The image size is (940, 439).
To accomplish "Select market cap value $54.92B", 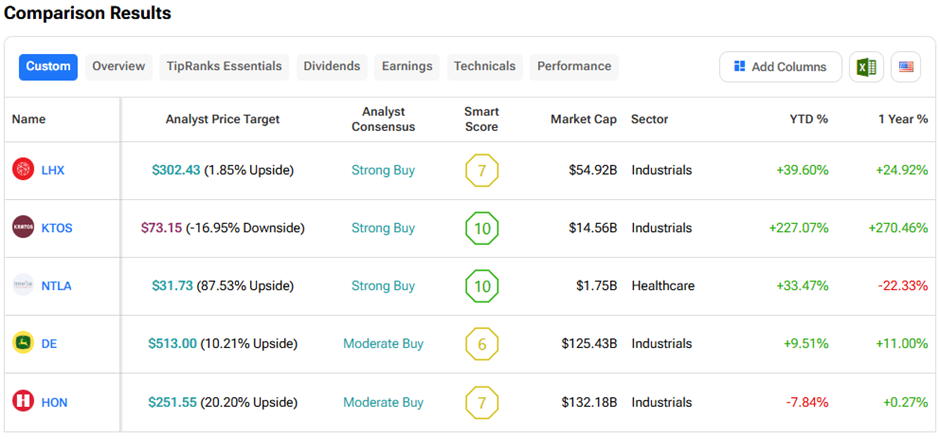I will pos(593,170).
